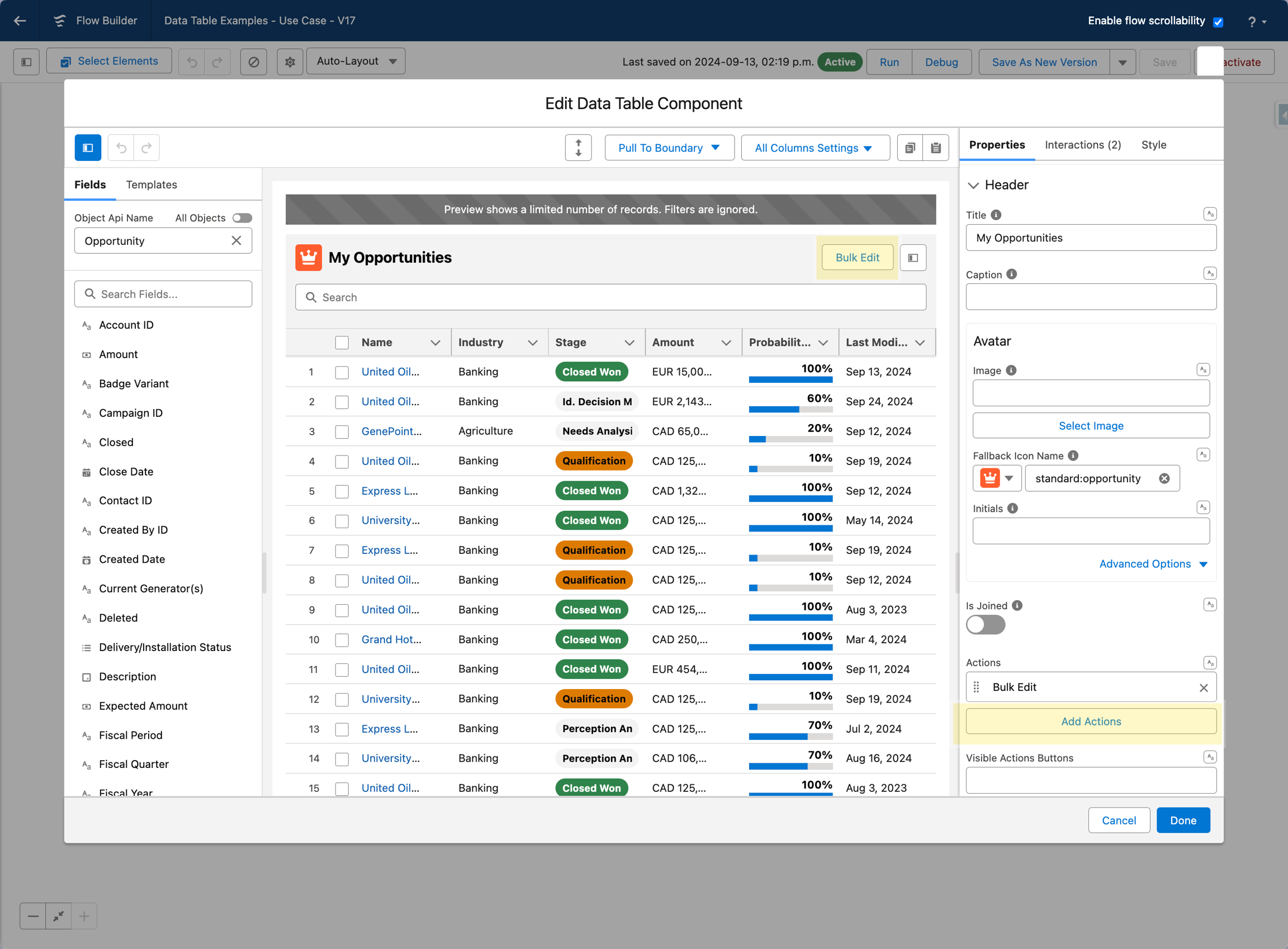
Task: Click the Add Actions button
Action: click(1090, 721)
